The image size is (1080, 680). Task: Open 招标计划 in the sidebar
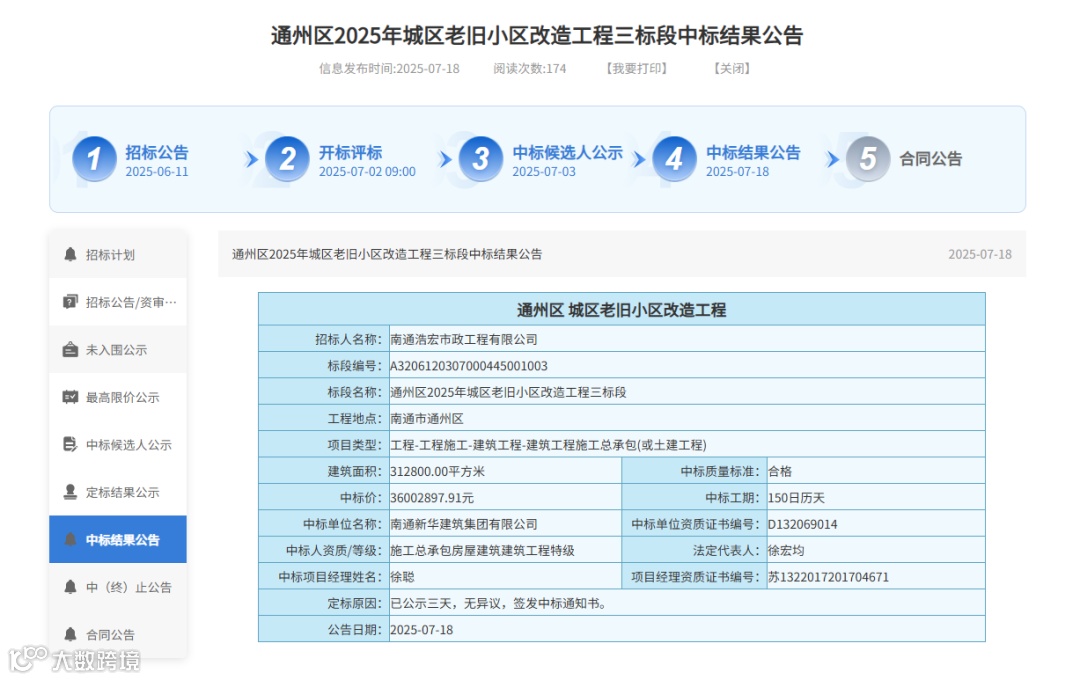click(x=118, y=254)
